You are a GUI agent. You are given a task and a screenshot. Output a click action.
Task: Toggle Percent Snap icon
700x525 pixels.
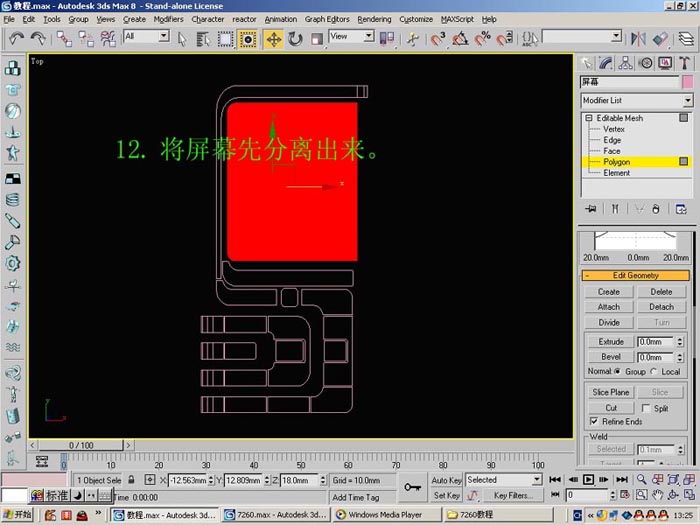pos(482,39)
